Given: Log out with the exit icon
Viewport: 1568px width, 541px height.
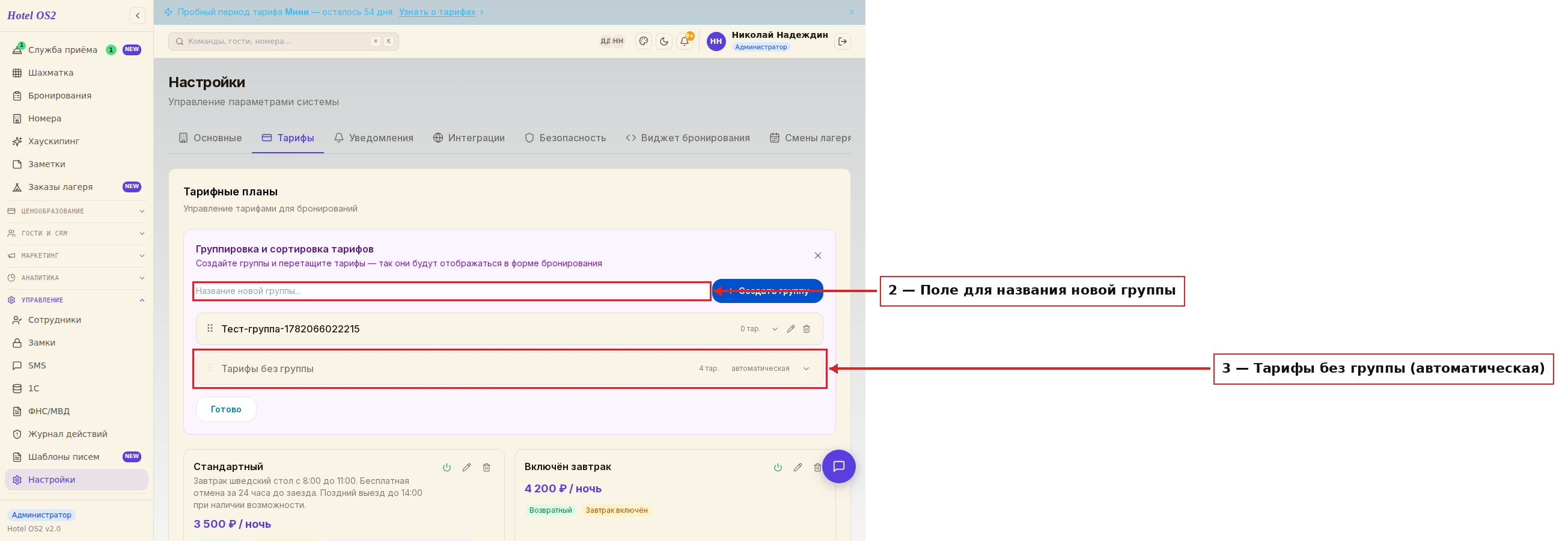Looking at the screenshot, I should [x=843, y=41].
